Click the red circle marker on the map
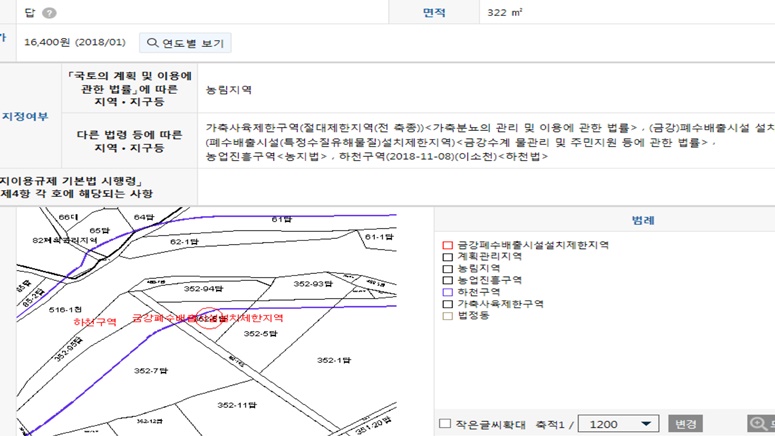Image resolution: width=775 pixels, height=436 pixels. tap(210, 318)
